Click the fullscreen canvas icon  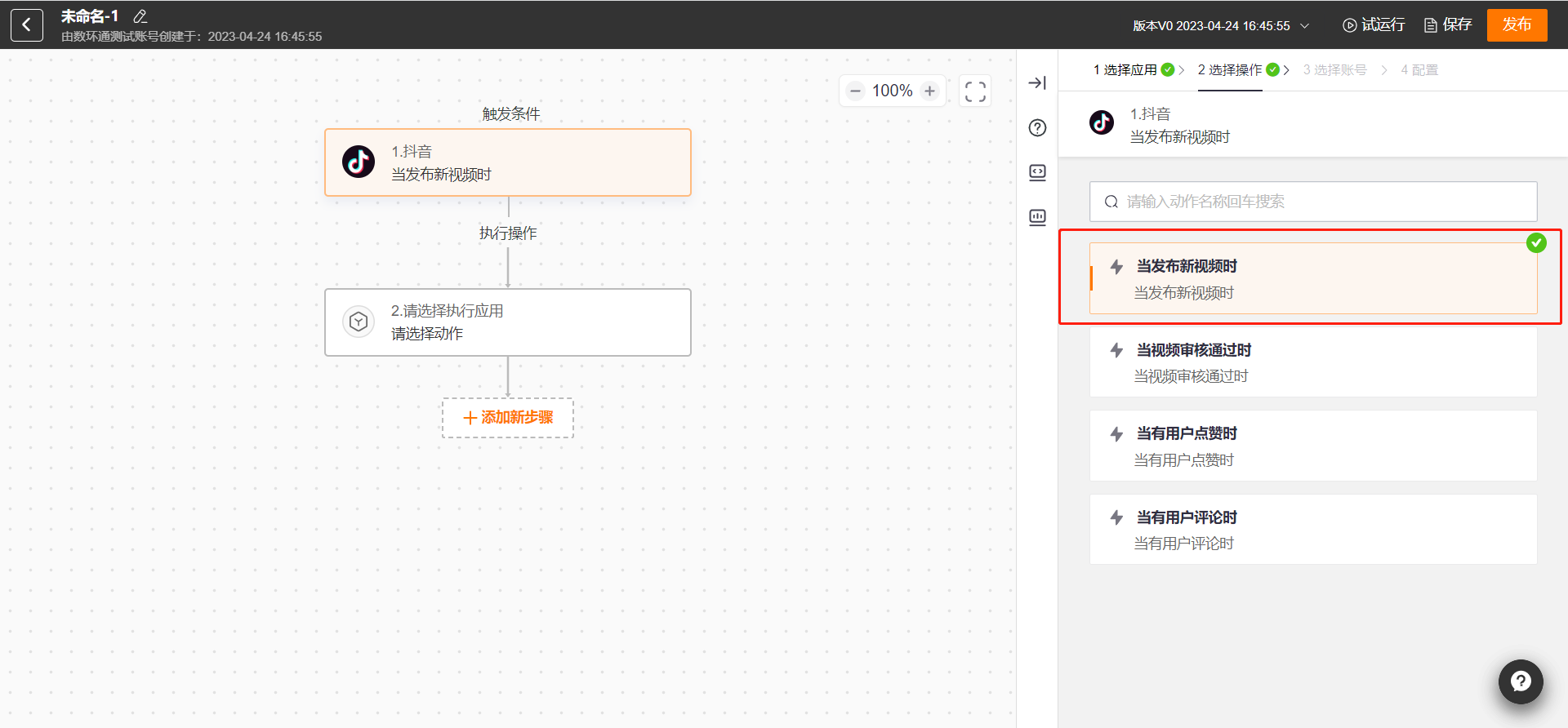tap(975, 91)
